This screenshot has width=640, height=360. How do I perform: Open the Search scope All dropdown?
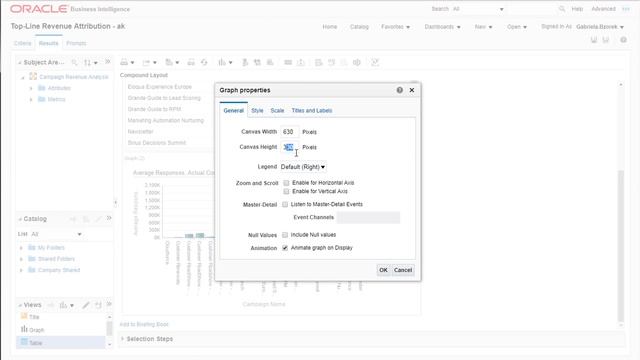tap(478, 9)
